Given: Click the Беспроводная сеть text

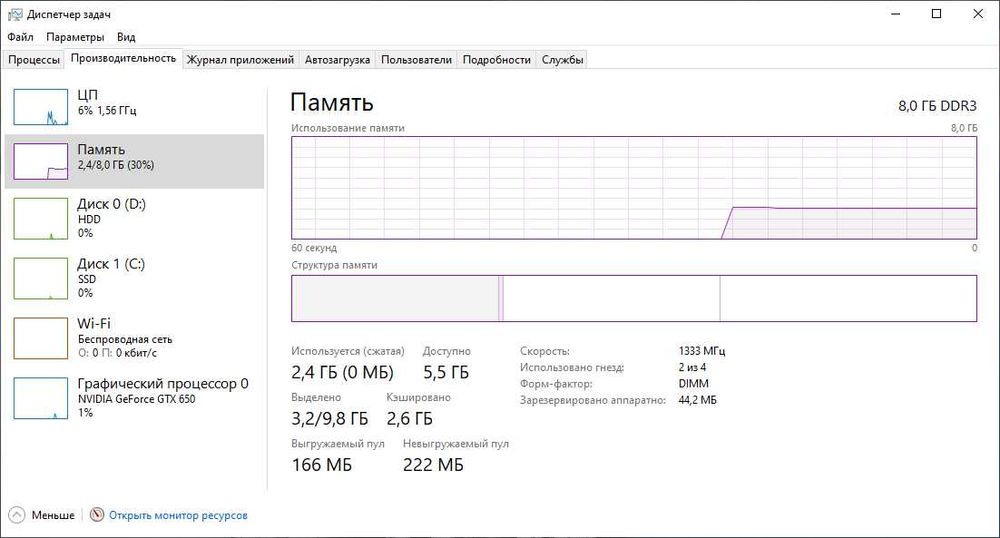Looking at the screenshot, I should click(x=125, y=339).
